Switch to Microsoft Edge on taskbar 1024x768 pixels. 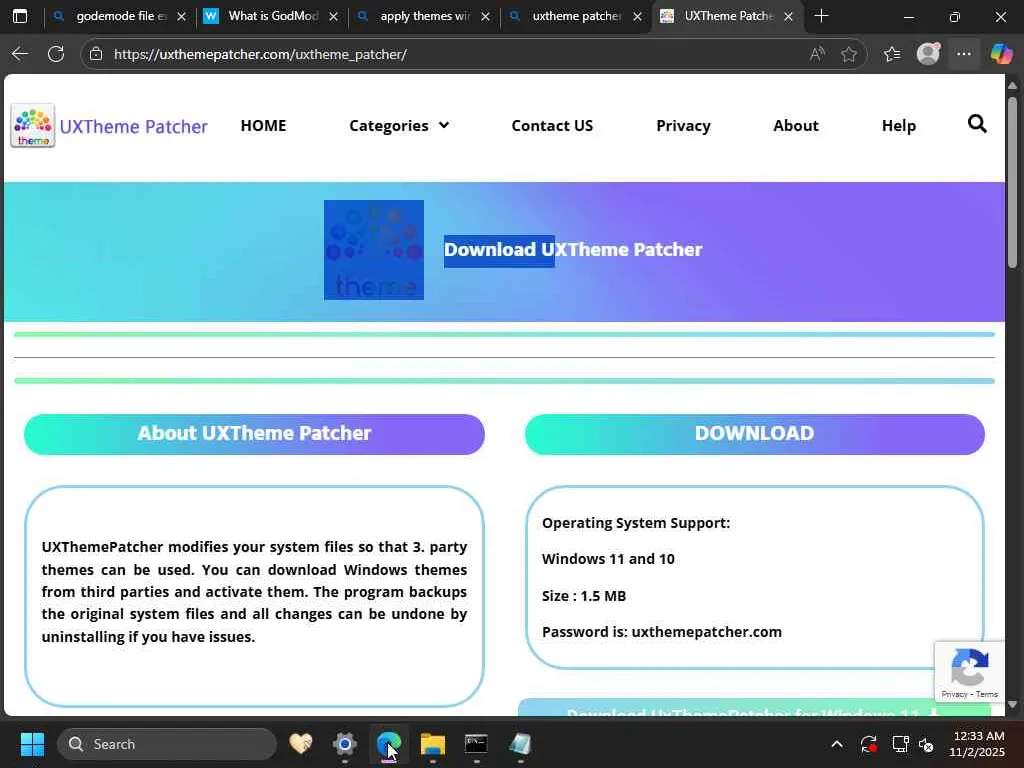(x=389, y=744)
